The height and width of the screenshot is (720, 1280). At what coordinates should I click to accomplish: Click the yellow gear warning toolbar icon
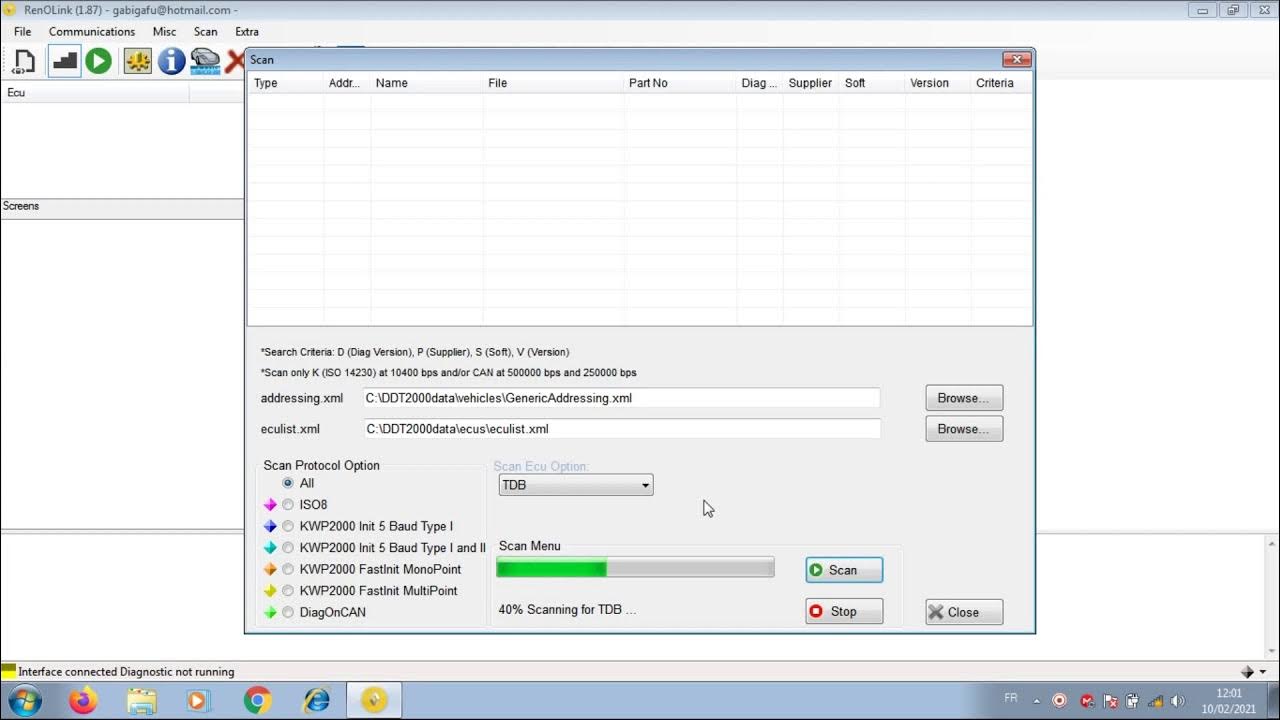tap(137, 61)
